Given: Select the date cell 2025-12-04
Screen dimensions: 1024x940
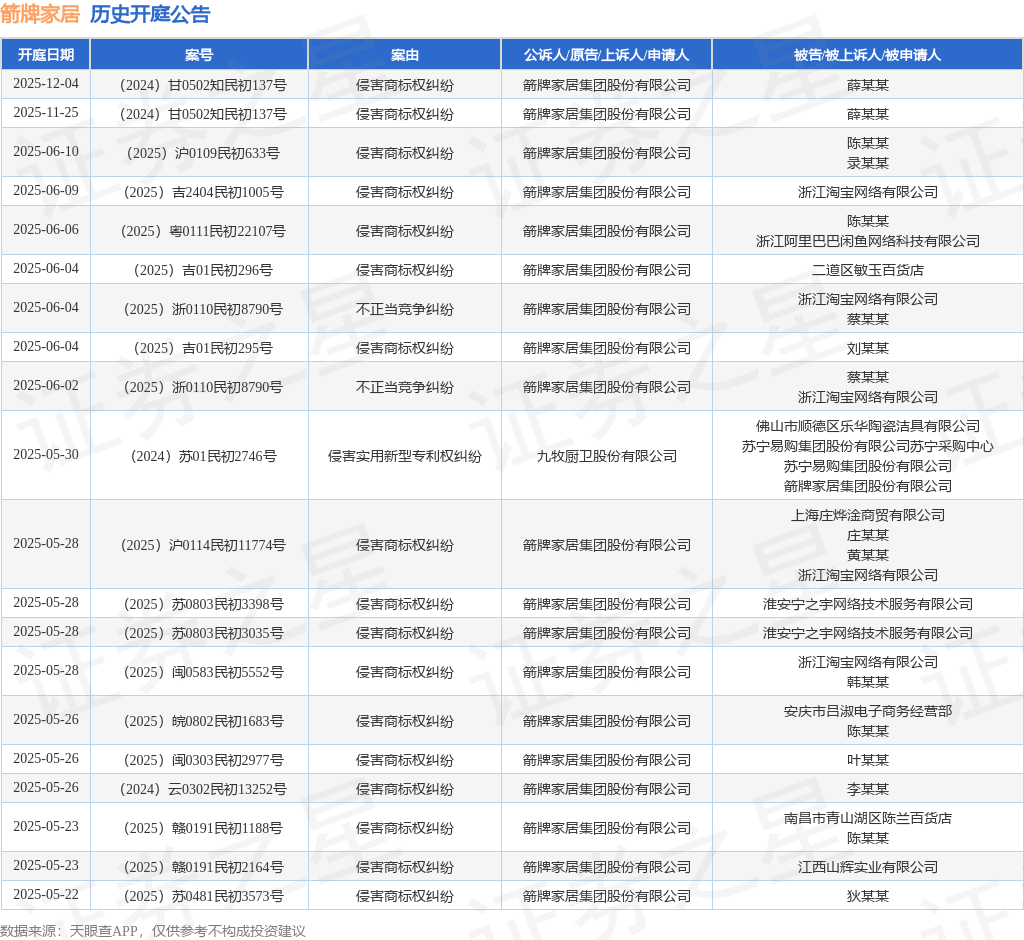Looking at the screenshot, I should 46,84.
